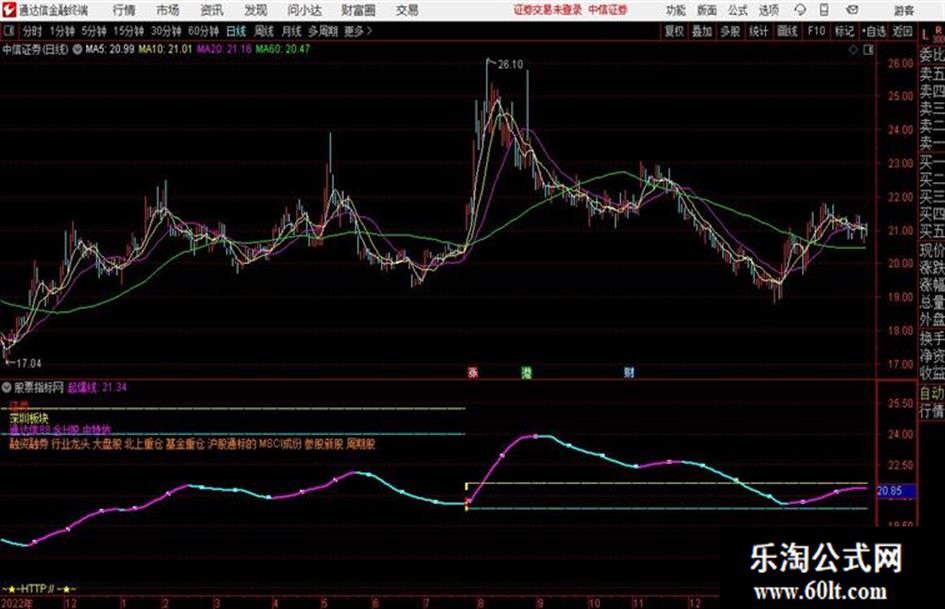Click the 叠加 overlay toolbar button
945x609 pixels.
click(x=702, y=31)
